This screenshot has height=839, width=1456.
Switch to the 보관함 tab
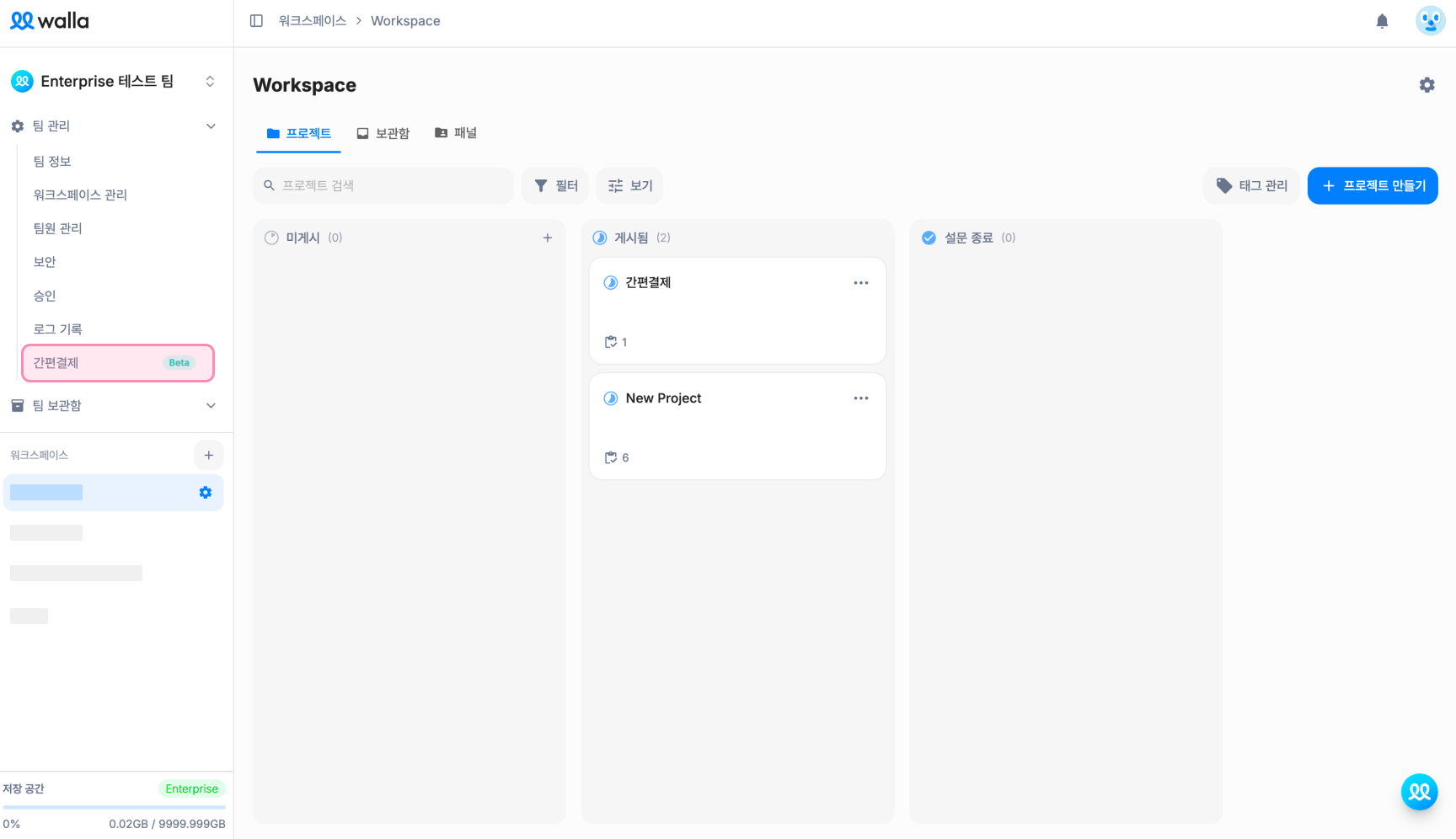(383, 133)
